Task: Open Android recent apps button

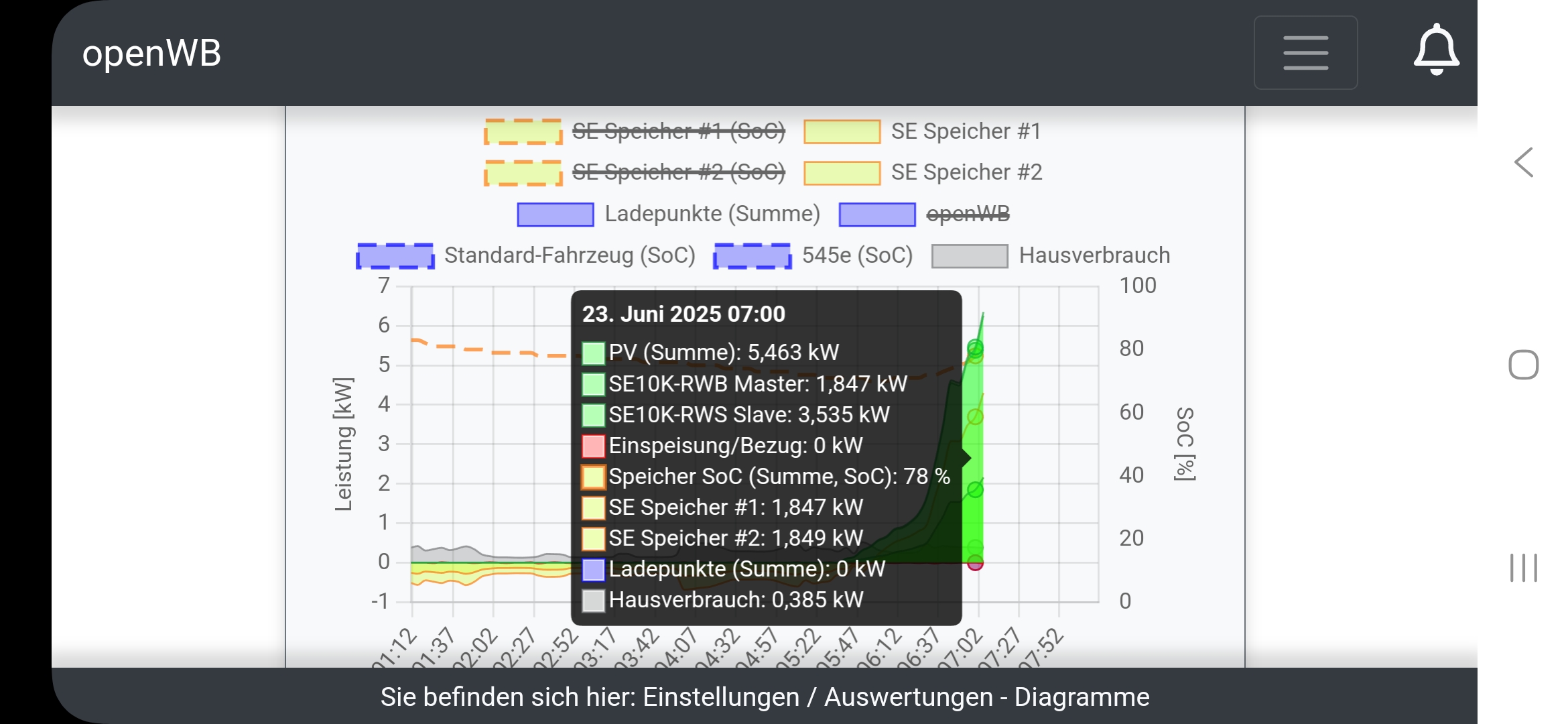Action: pos(1523,568)
